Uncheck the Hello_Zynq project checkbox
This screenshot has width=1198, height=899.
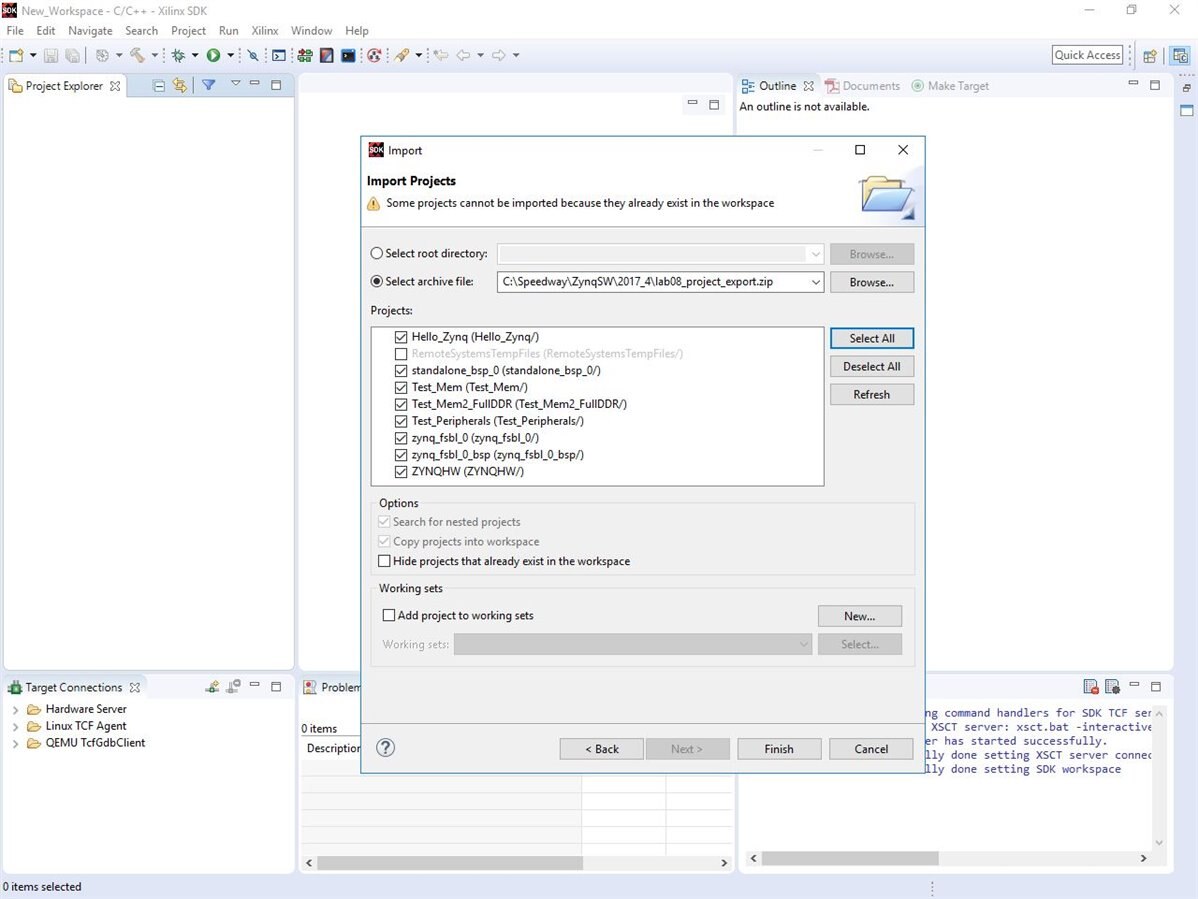point(401,337)
